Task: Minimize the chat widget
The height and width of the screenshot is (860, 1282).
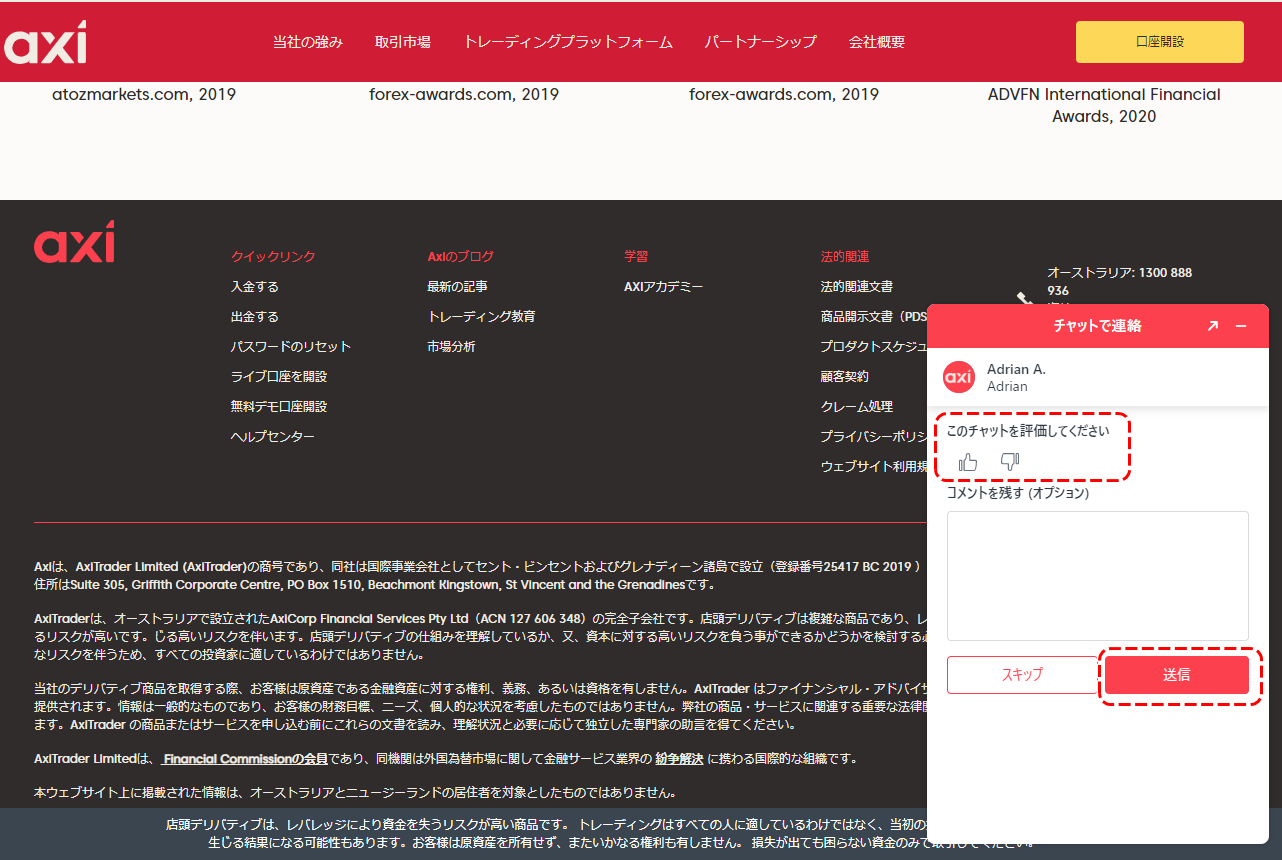Action: click(1241, 326)
